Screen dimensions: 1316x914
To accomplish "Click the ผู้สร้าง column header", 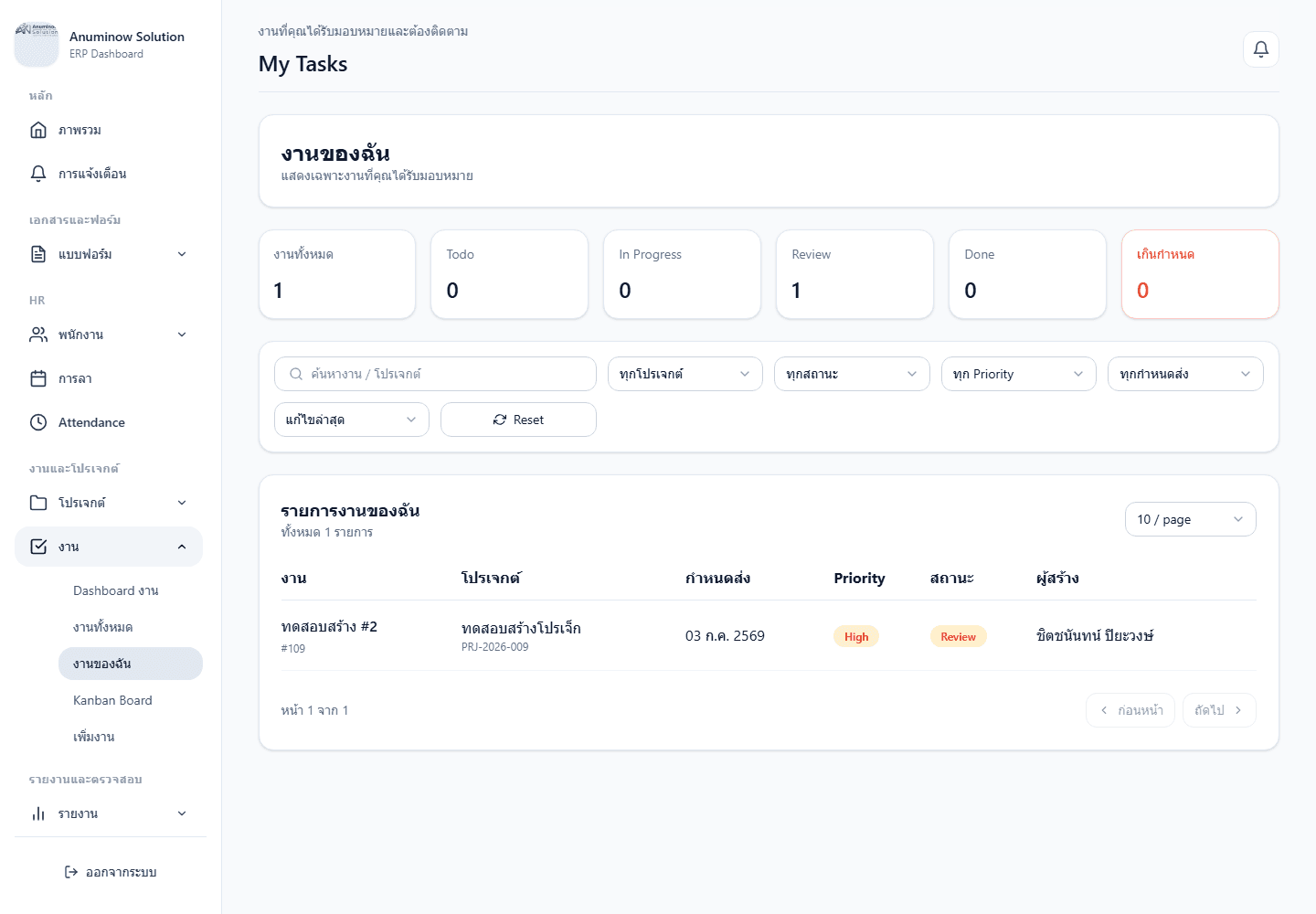I will (1057, 578).
